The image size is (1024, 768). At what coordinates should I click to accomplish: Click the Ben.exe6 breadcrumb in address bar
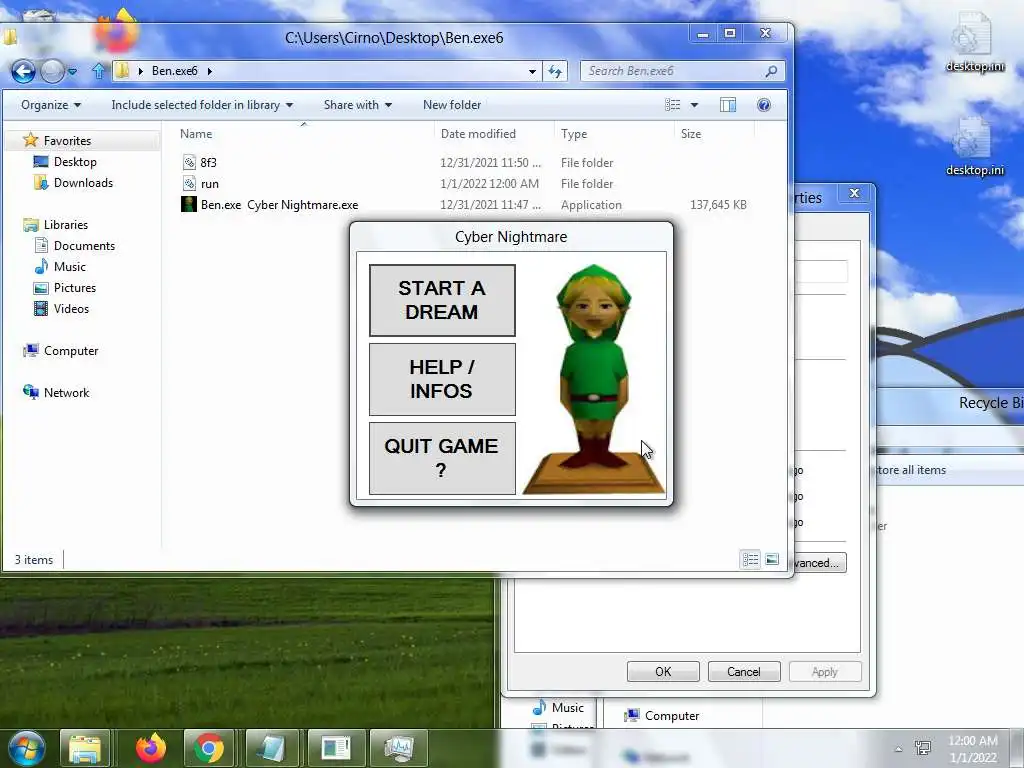pyautogui.click(x=174, y=71)
